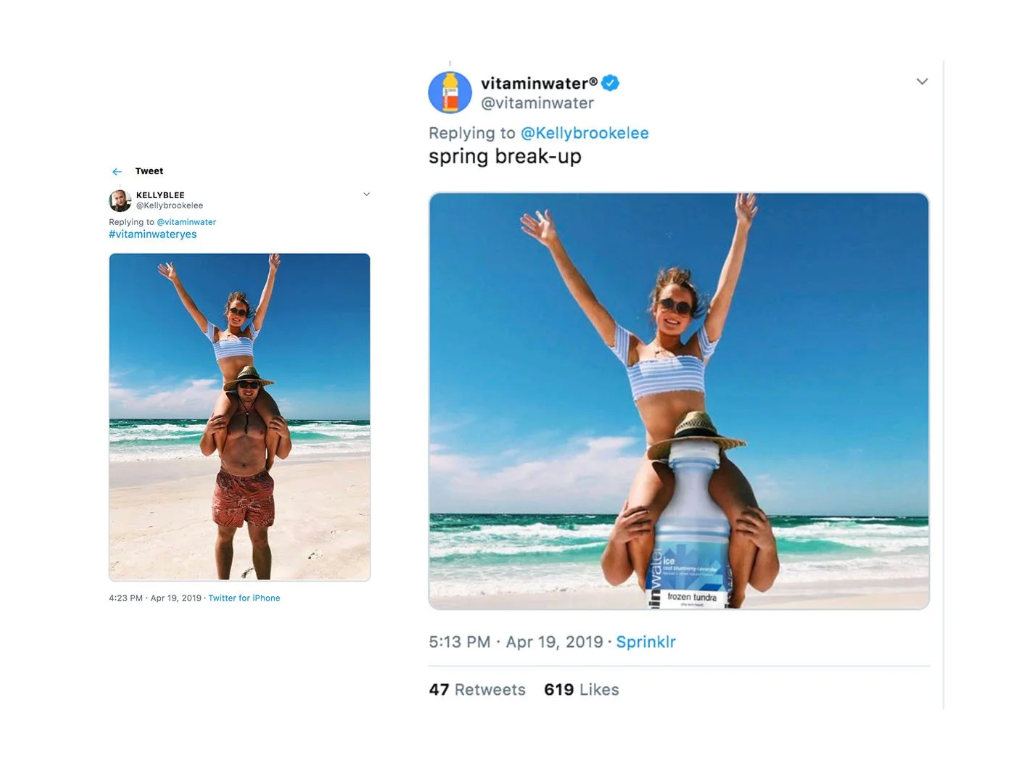
Task: Open the @Kellybrookelee reply mention link
Action: click(584, 133)
